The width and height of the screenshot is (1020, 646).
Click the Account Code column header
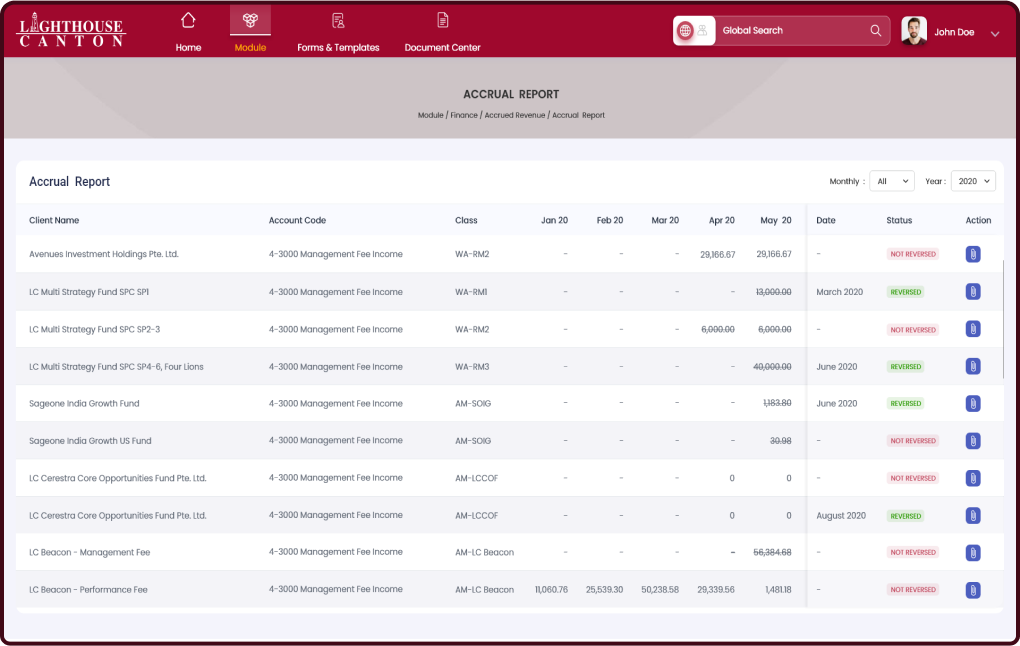[x=297, y=220]
